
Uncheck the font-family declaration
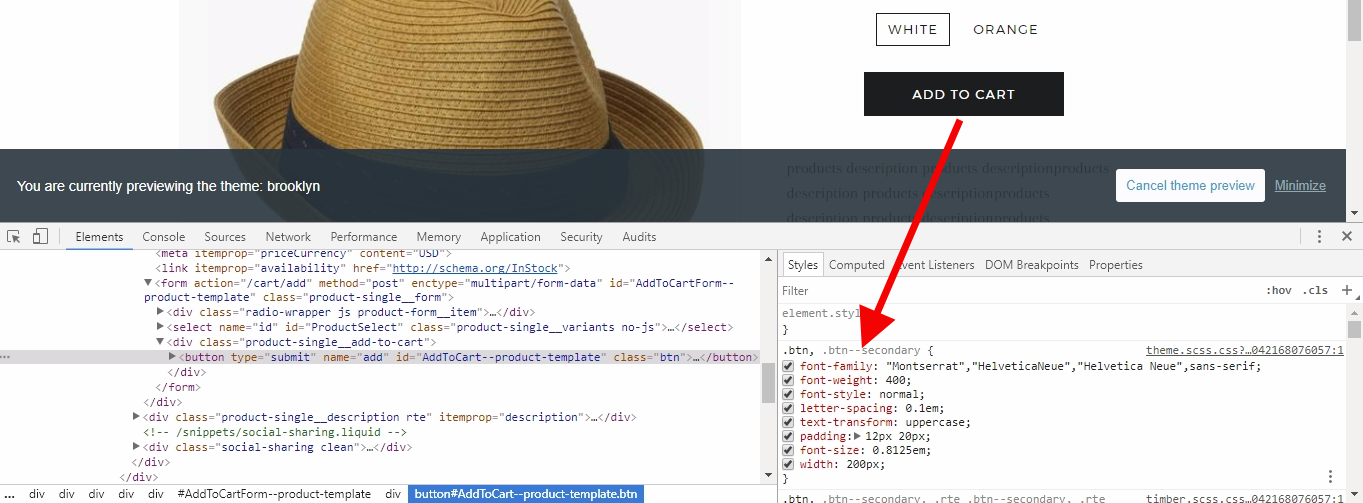(x=788, y=366)
